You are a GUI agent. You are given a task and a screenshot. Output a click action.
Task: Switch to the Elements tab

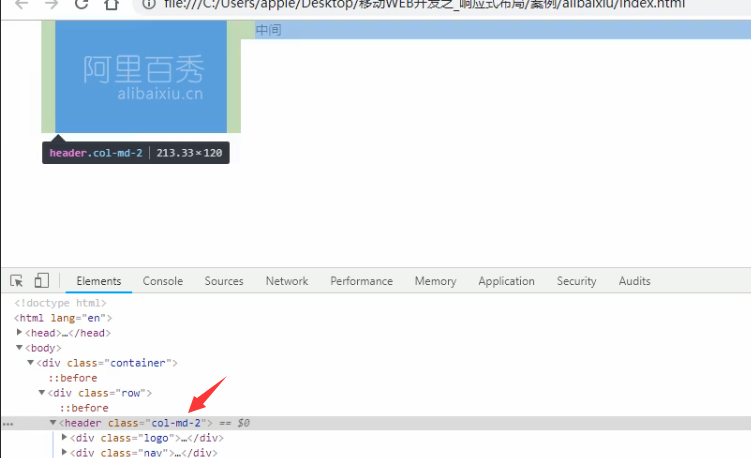pyautogui.click(x=99, y=281)
